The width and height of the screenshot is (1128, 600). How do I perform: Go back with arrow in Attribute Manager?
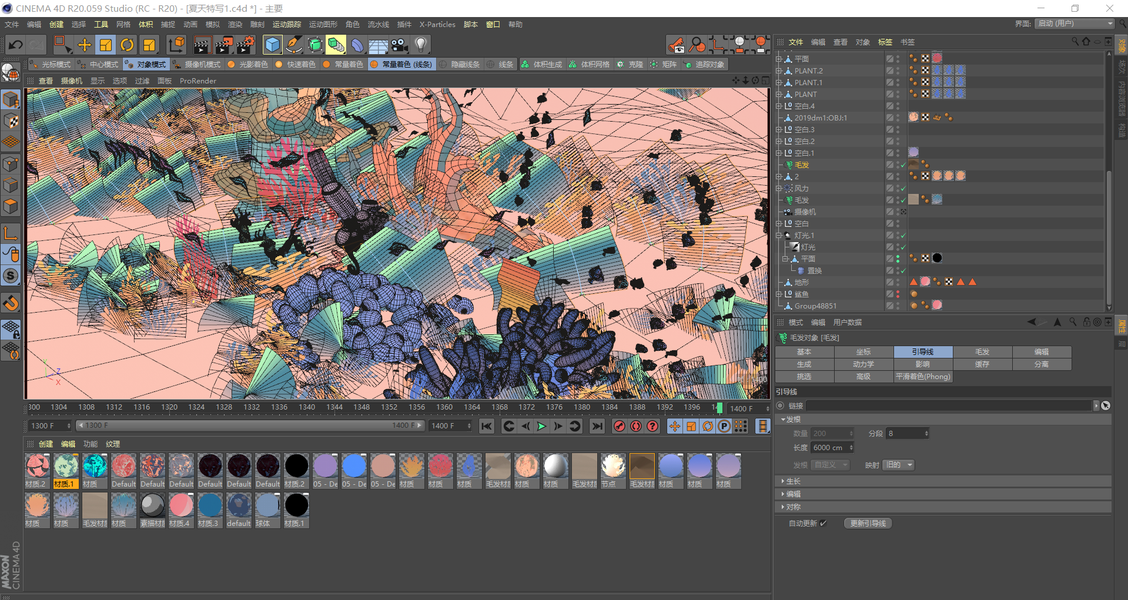coord(1032,322)
